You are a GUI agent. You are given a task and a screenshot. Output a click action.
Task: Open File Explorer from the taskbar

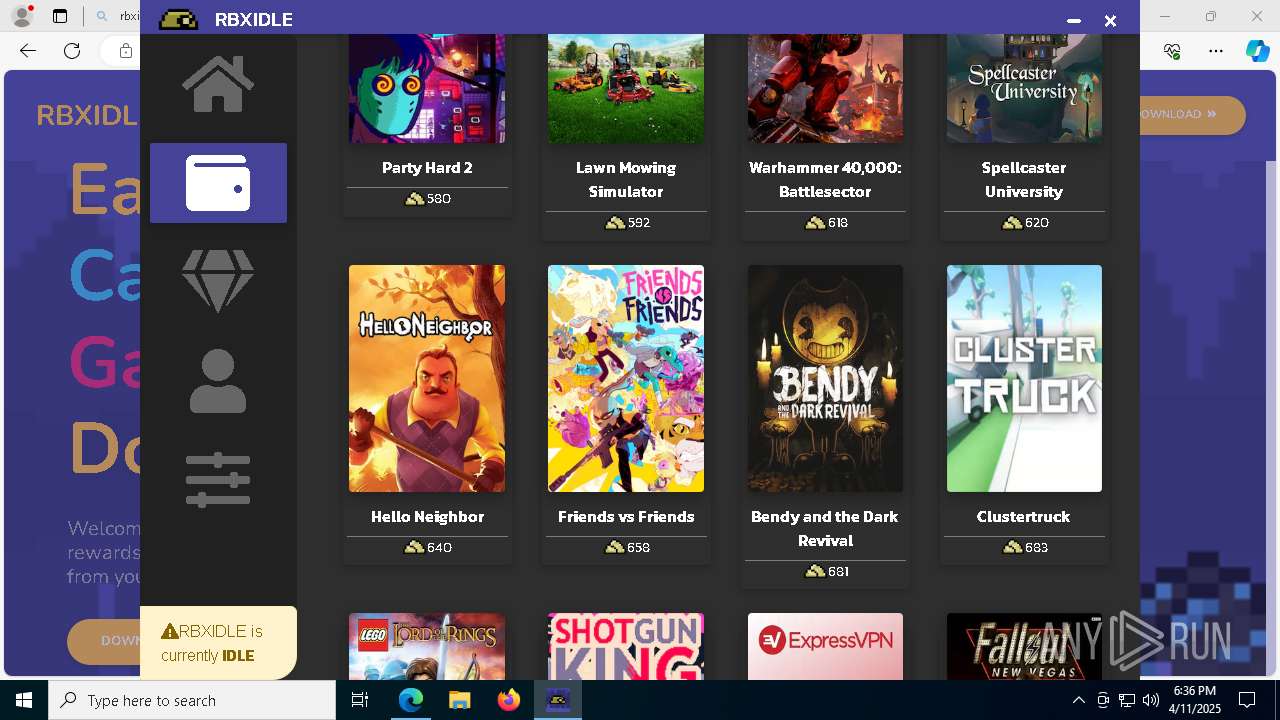pyautogui.click(x=459, y=700)
